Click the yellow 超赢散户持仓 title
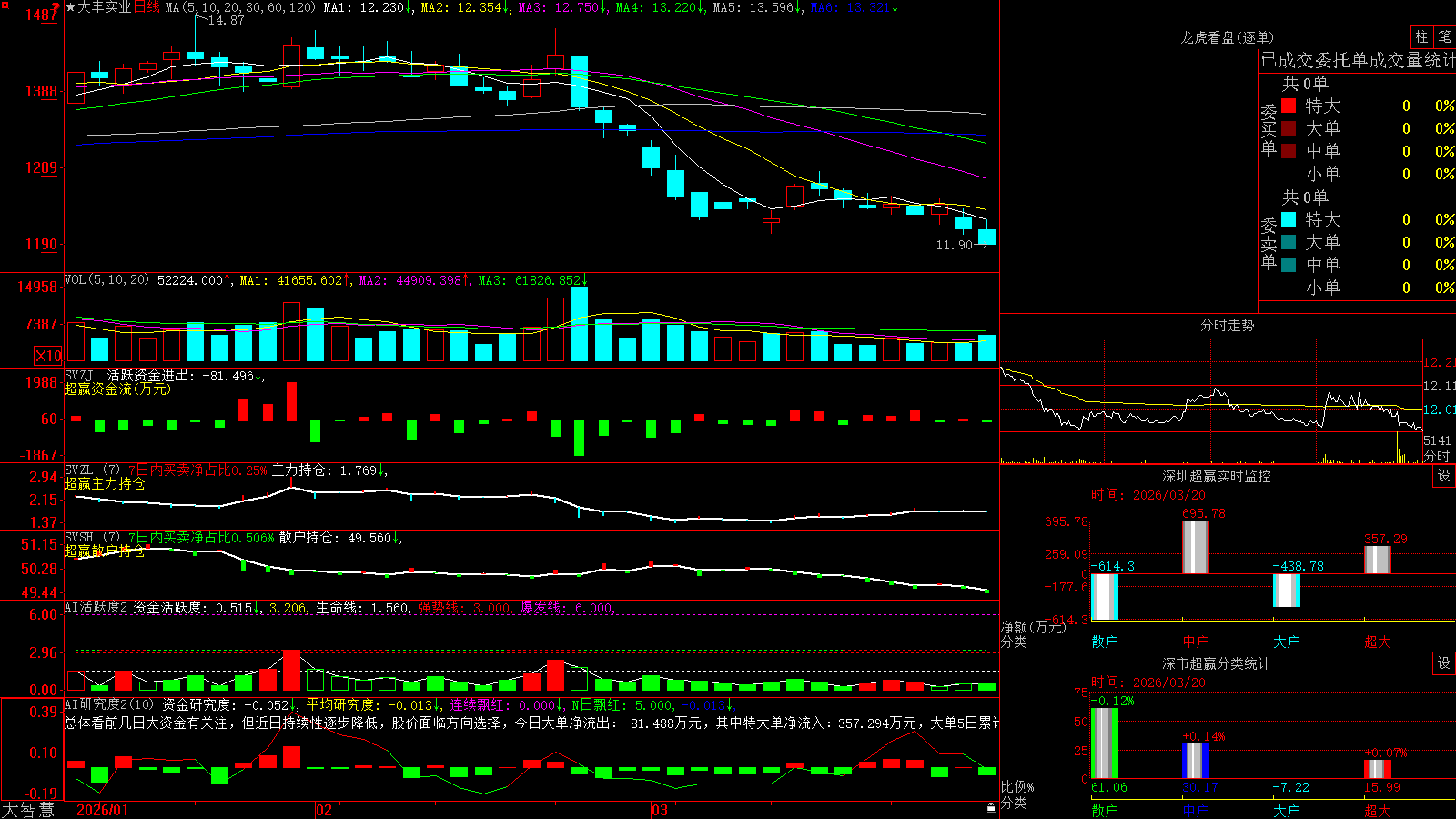The width and height of the screenshot is (1456, 819). [105, 551]
